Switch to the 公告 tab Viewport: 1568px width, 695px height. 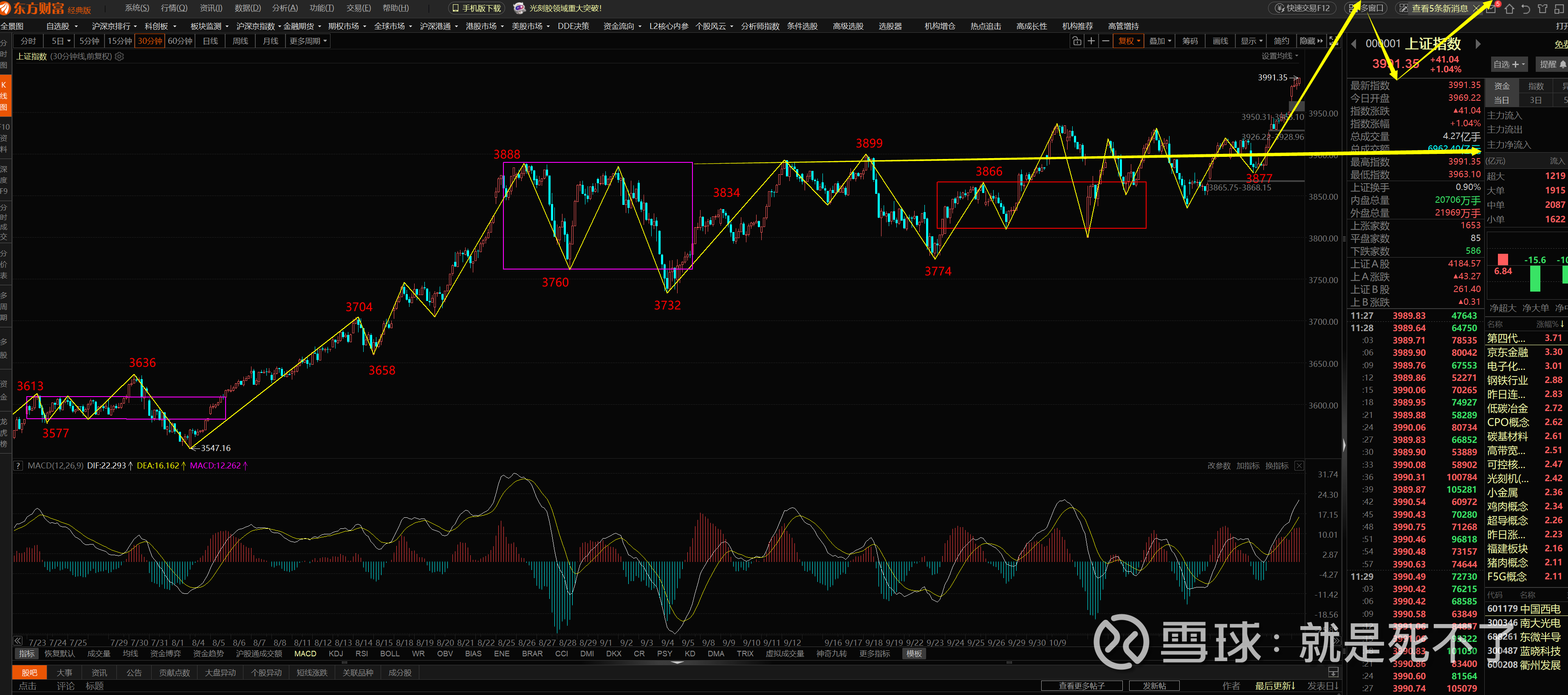pos(134,672)
